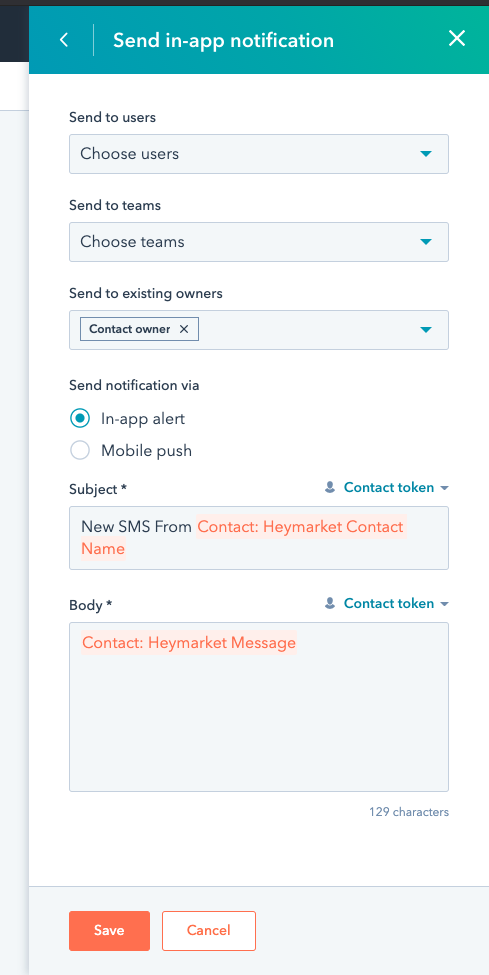489x975 pixels.
Task: Save the notification settings
Action: tap(109, 930)
